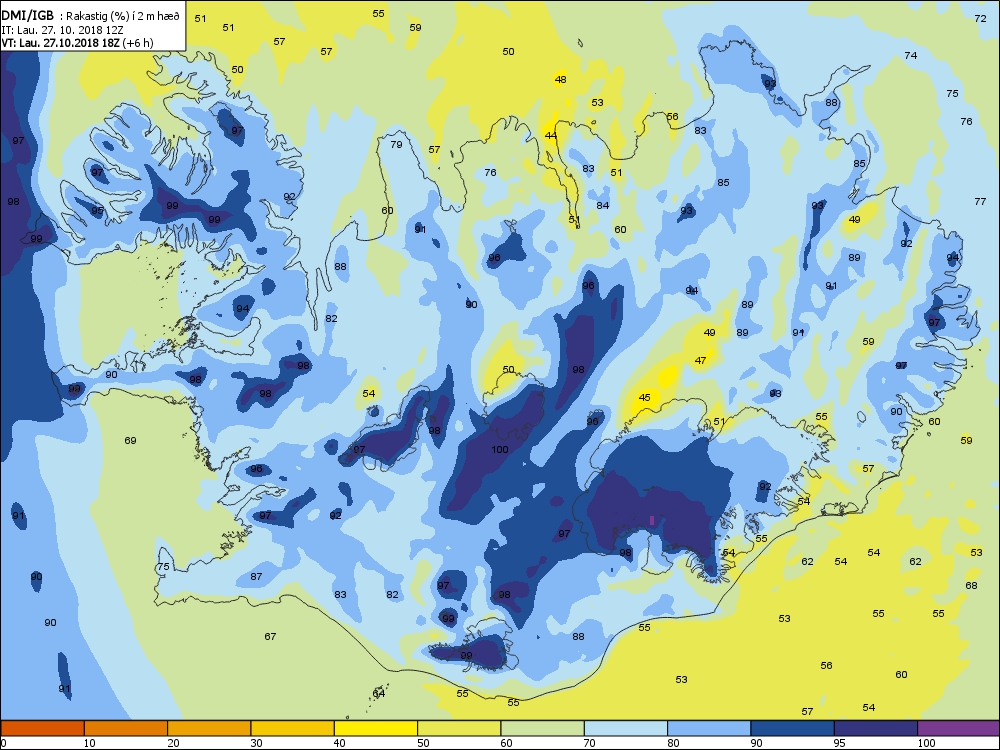This screenshot has height=750, width=1000.
Task: Click the '45' value in the yellow patch
Action: click(x=645, y=397)
